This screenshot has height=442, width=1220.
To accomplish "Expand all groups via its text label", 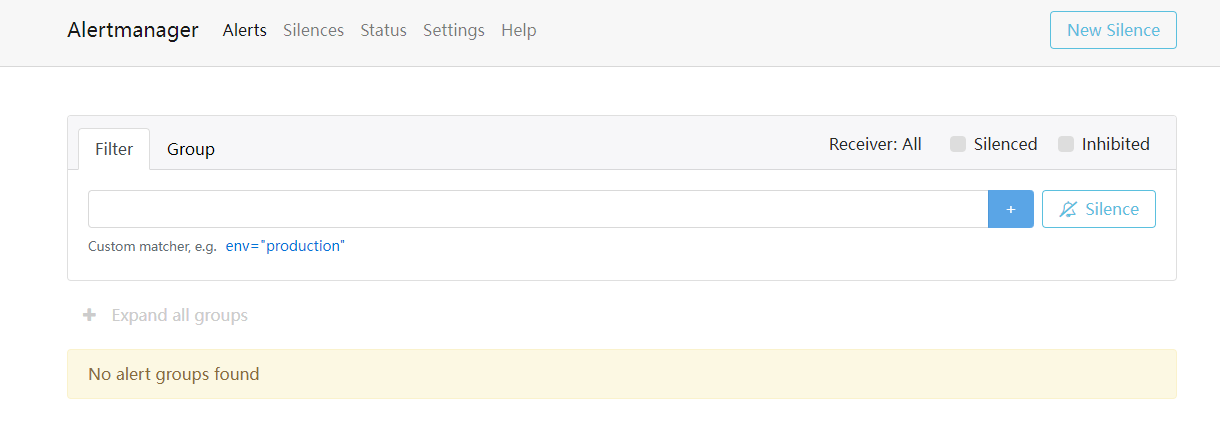I will (x=179, y=315).
